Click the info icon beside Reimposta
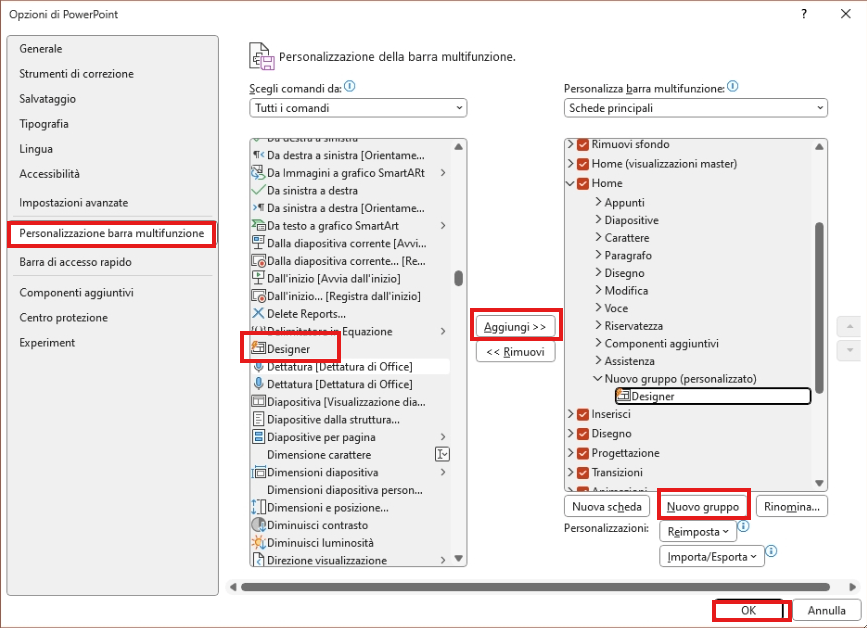The width and height of the screenshot is (867, 628). pyautogui.click(x=744, y=526)
